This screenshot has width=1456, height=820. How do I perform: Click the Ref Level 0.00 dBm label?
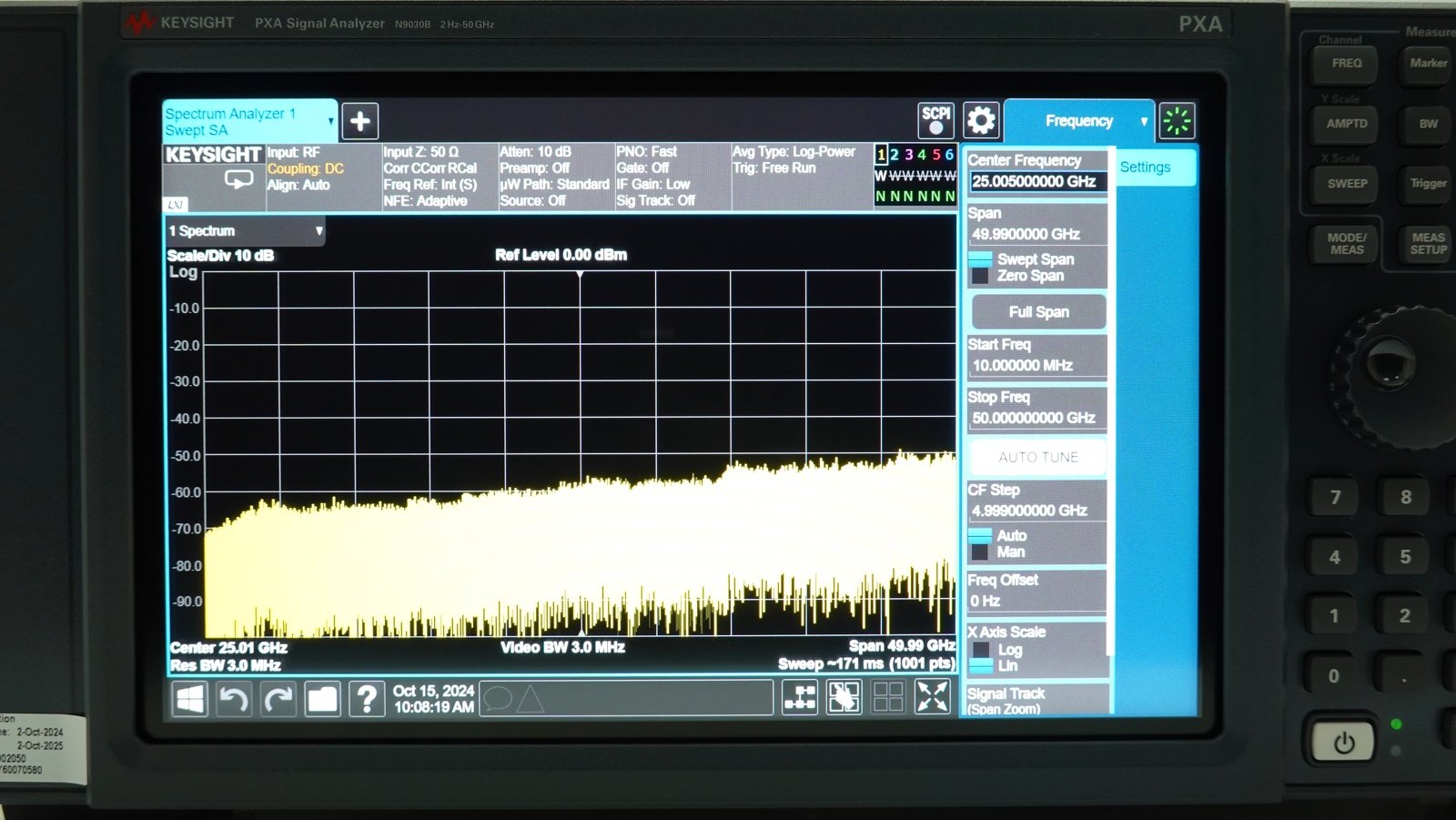point(561,255)
